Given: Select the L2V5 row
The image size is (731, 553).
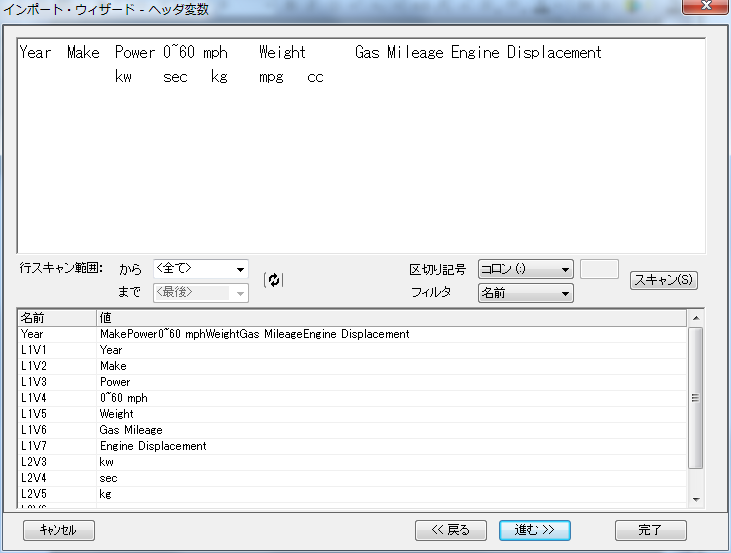Looking at the screenshot, I should [352, 494].
